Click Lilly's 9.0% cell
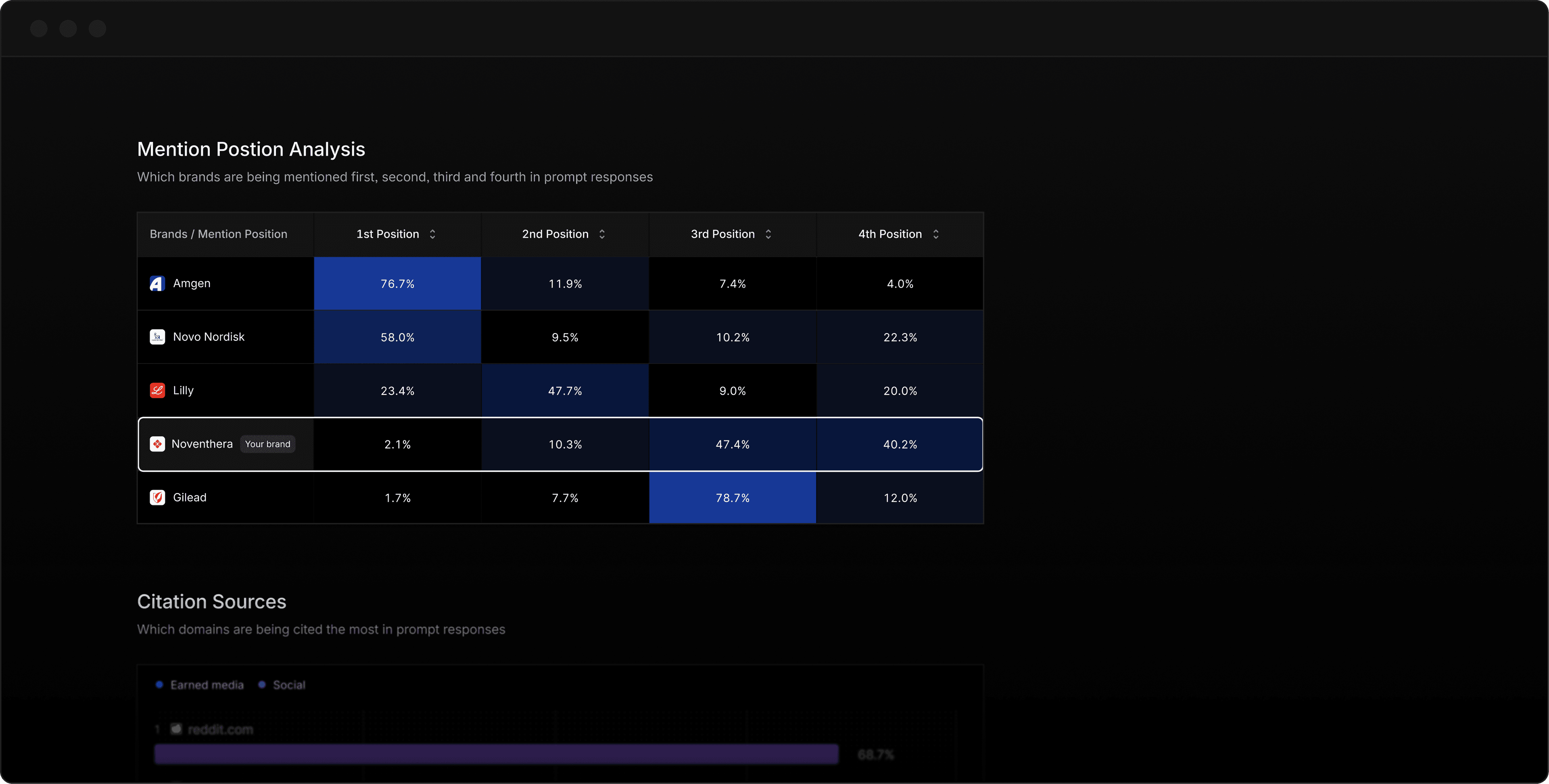1549x784 pixels. tap(733, 391)
